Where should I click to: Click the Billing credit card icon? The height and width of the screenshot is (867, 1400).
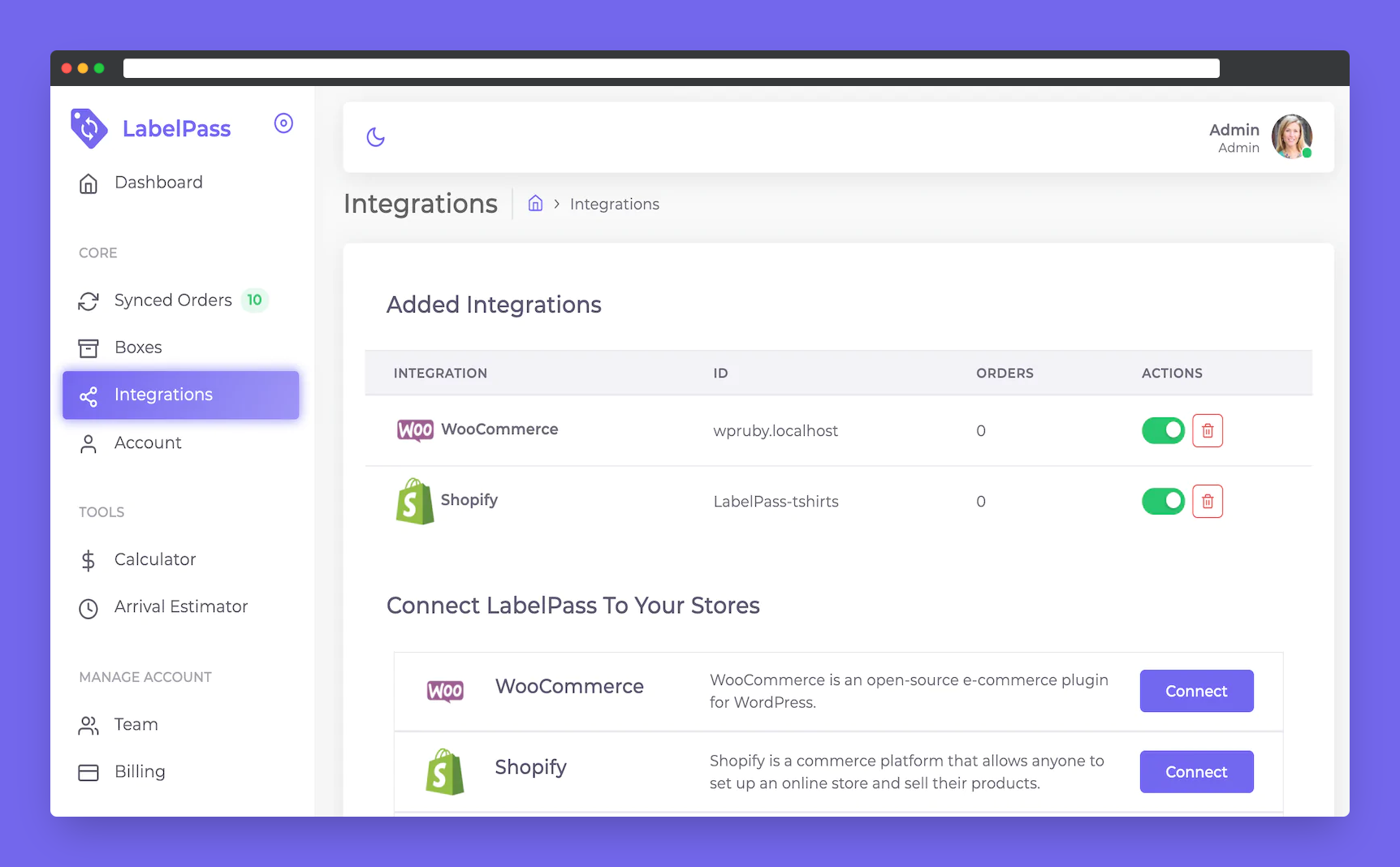point(89,773)
